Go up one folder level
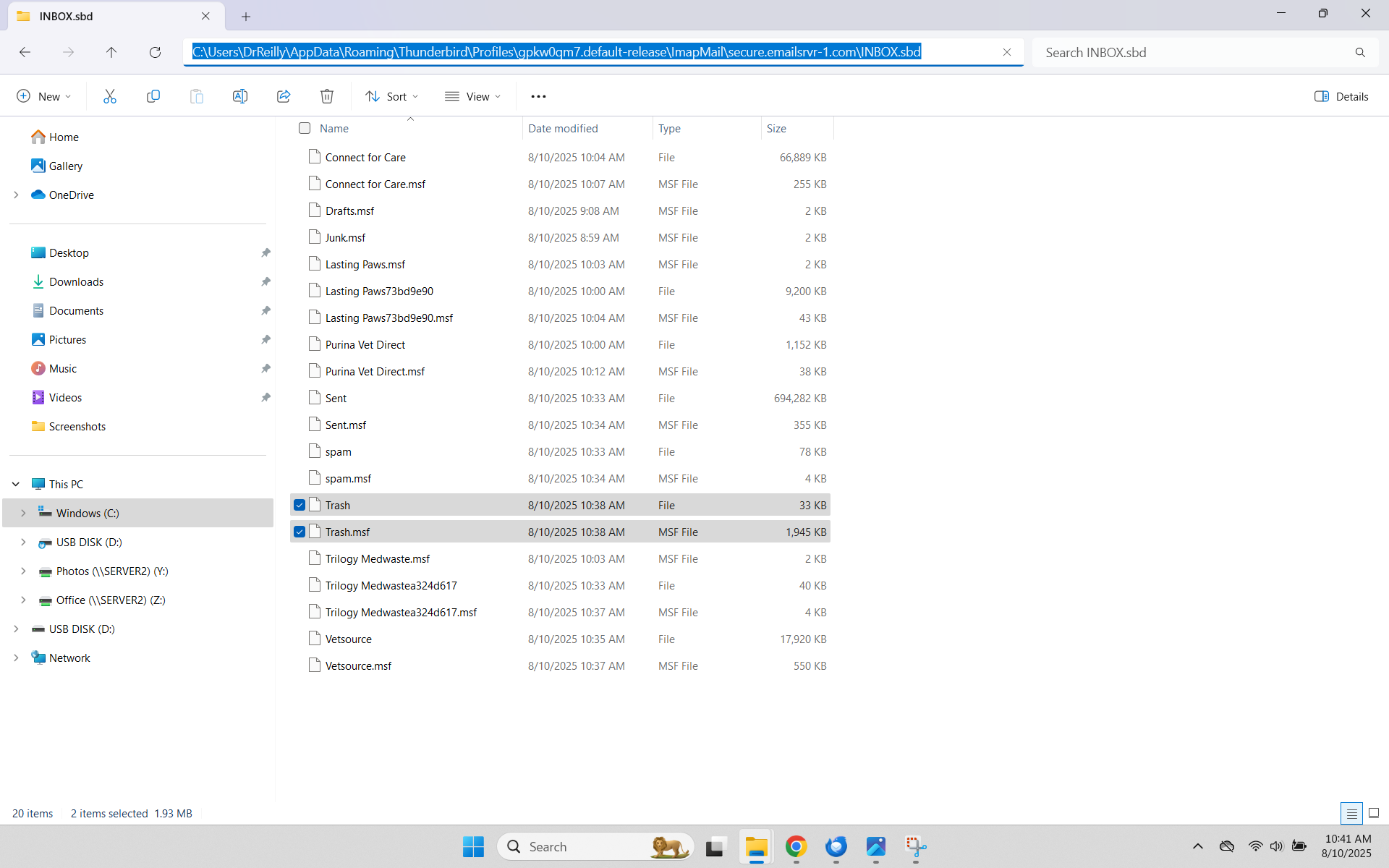 (x=111, y=52)
